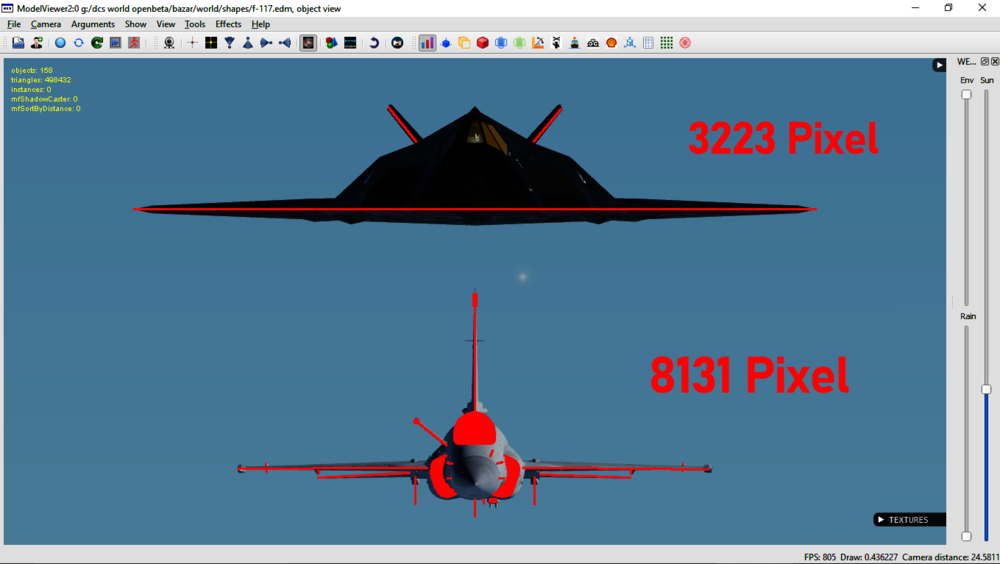Click the blue circular arrows refresh icon

[78, 43]
